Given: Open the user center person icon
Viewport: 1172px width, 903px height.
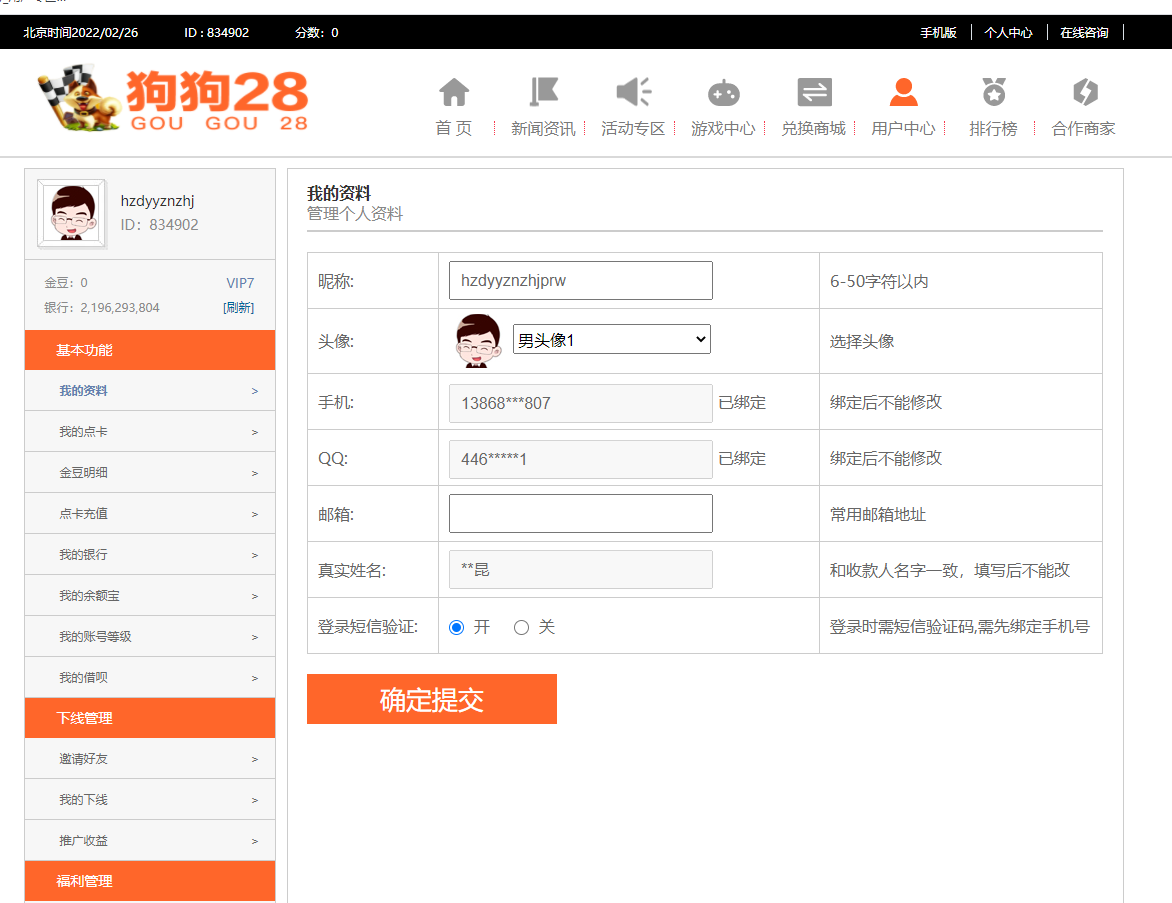Looking at the screenshot, I should pos(903,93).
